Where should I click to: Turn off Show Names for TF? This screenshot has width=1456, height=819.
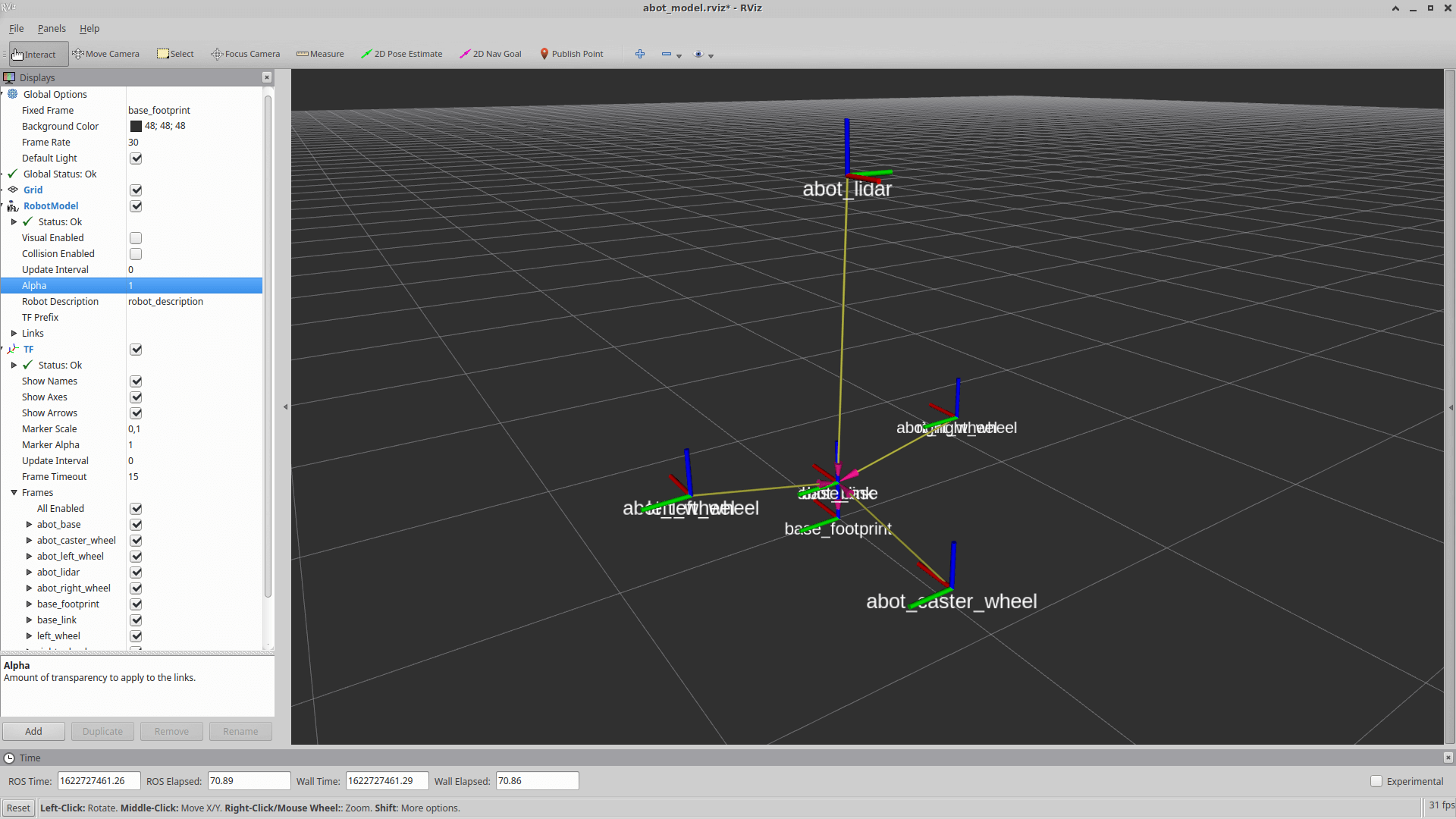[136, 381]
